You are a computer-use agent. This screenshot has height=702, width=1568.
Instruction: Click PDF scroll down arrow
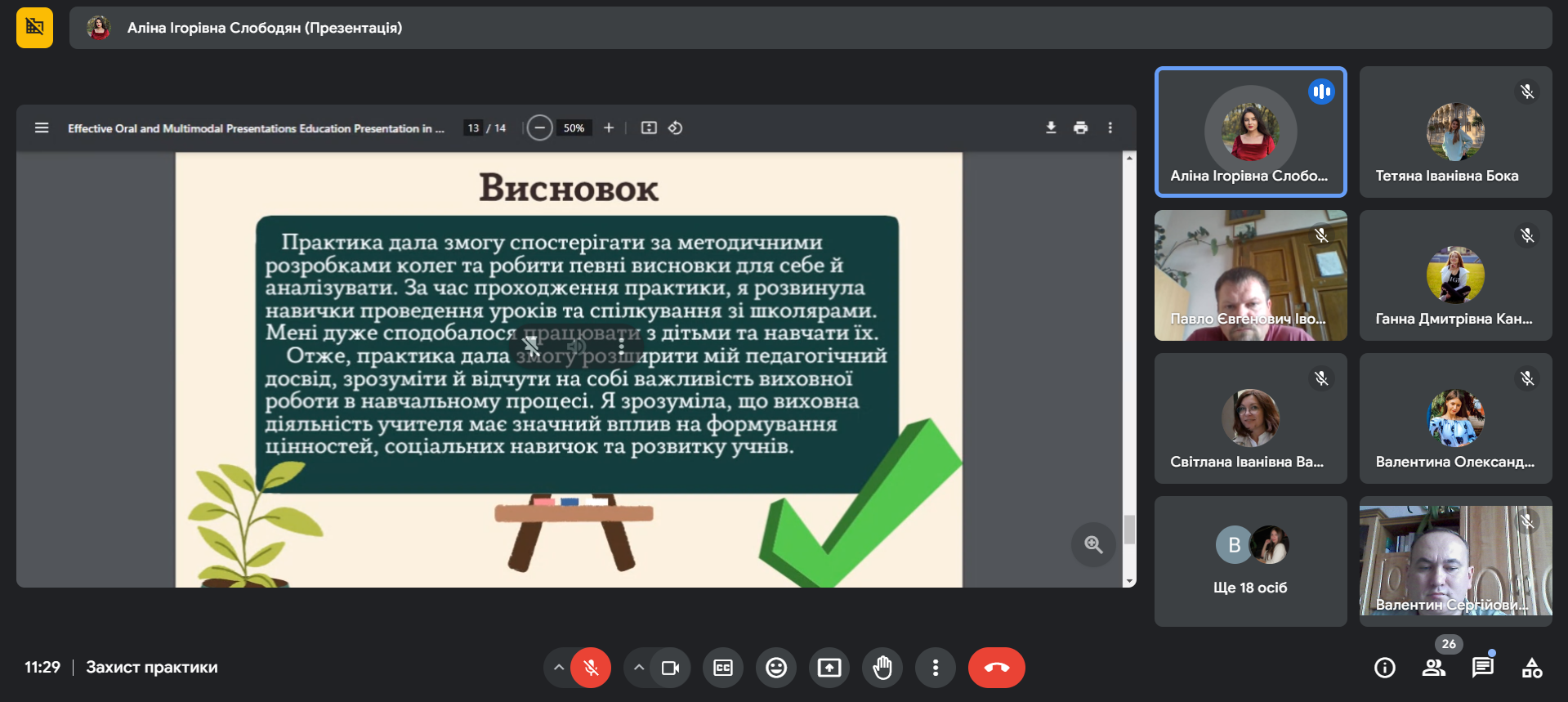1129,581
